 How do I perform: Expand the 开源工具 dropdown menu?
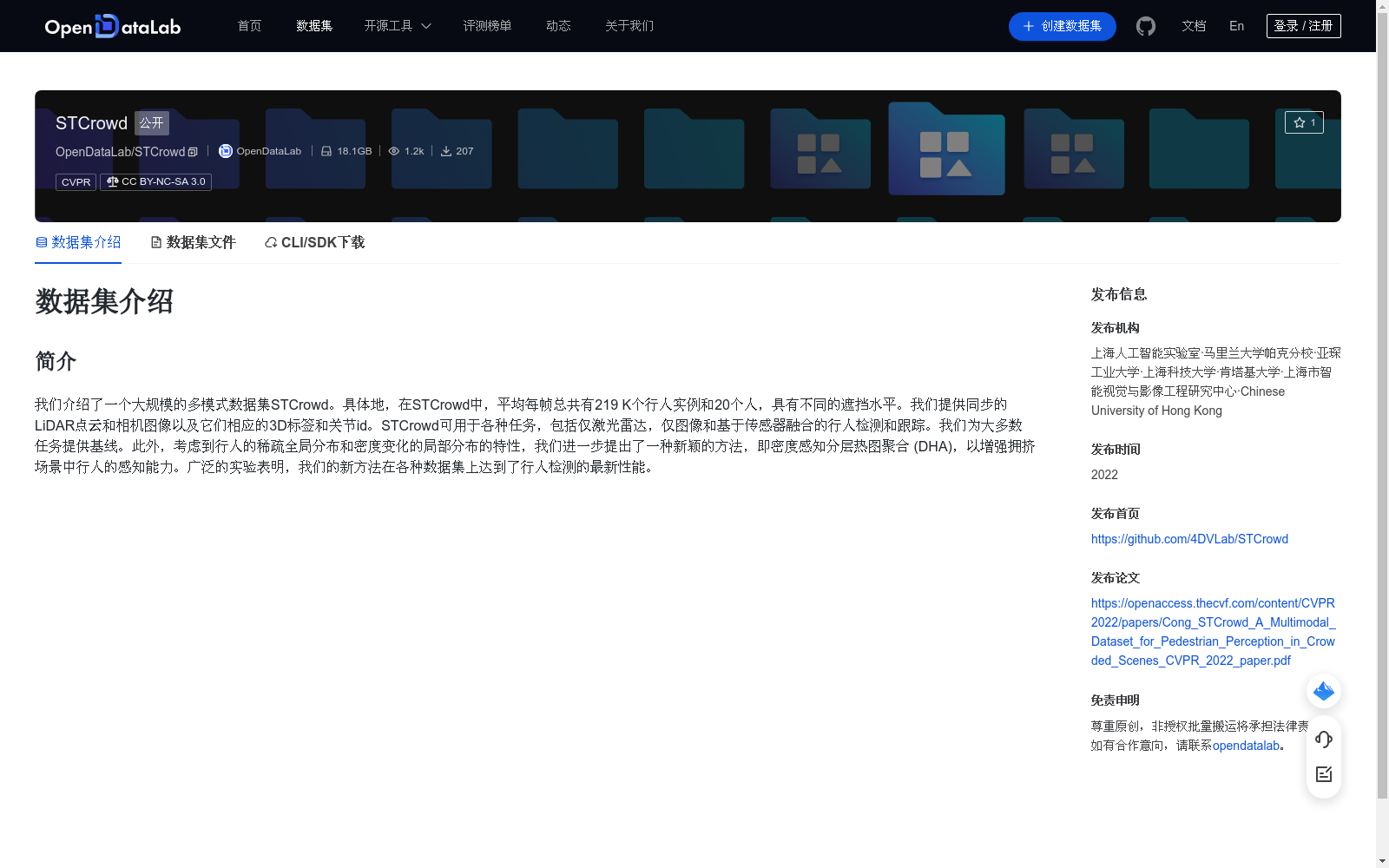click(x=398, y=26)
